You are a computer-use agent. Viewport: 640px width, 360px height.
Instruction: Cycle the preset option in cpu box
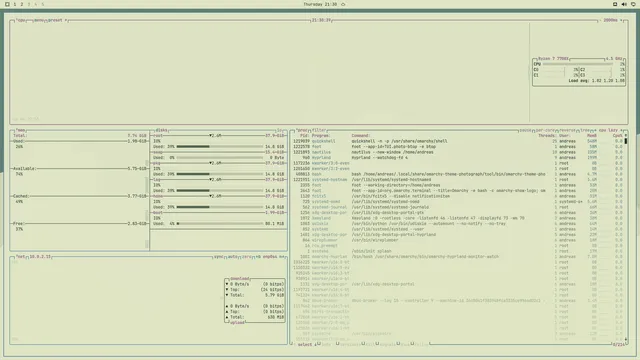(55, 20)
